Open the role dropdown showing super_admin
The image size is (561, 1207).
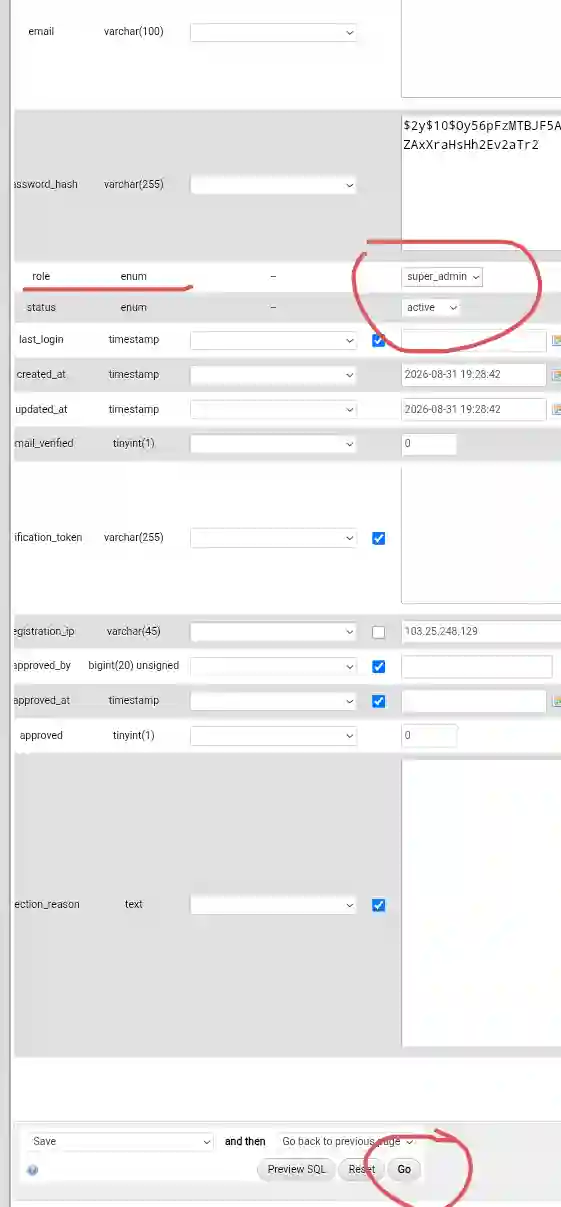pyautogui.click(x=443, y=277)
